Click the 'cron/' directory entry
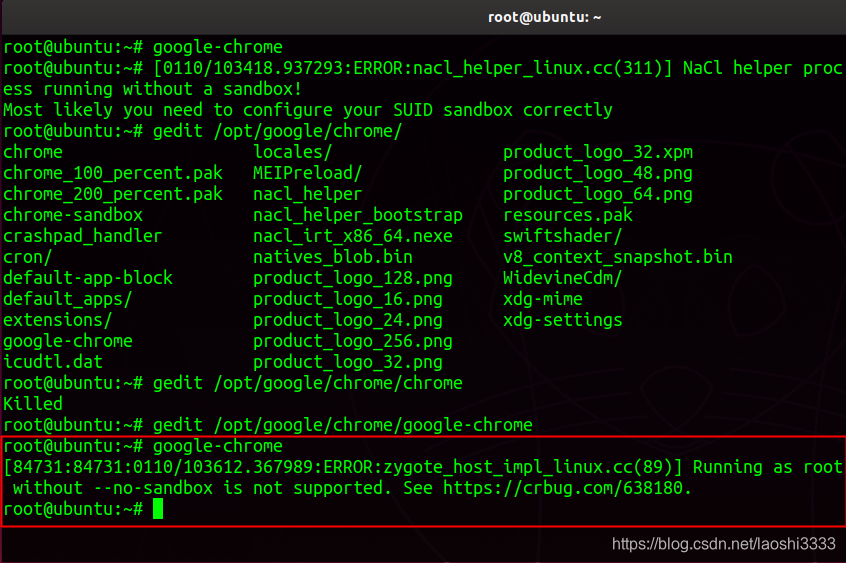846x563 pixels. (x=28, y=257)
